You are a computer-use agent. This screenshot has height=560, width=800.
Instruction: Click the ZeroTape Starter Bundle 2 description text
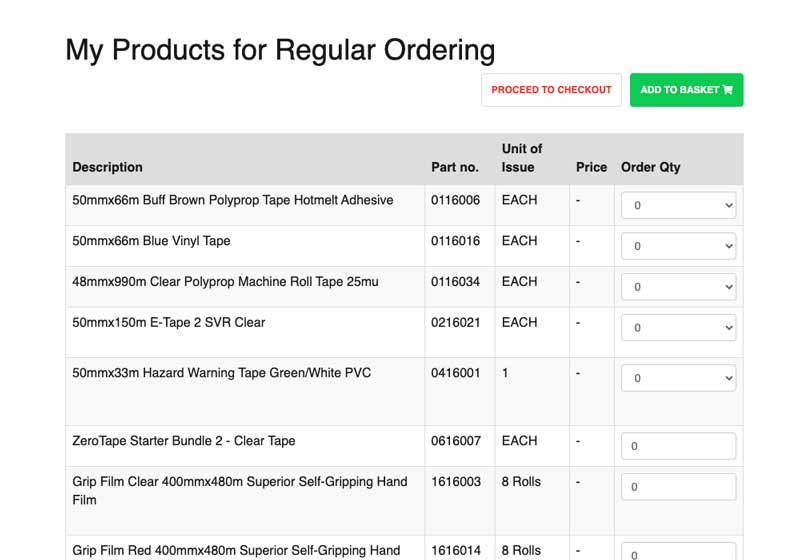click(183, 441)
